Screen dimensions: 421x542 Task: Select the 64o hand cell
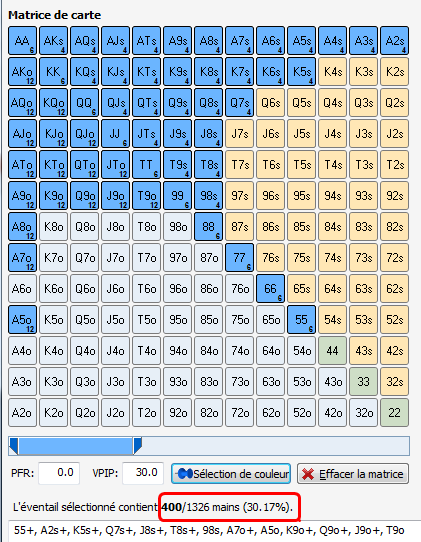271,351
